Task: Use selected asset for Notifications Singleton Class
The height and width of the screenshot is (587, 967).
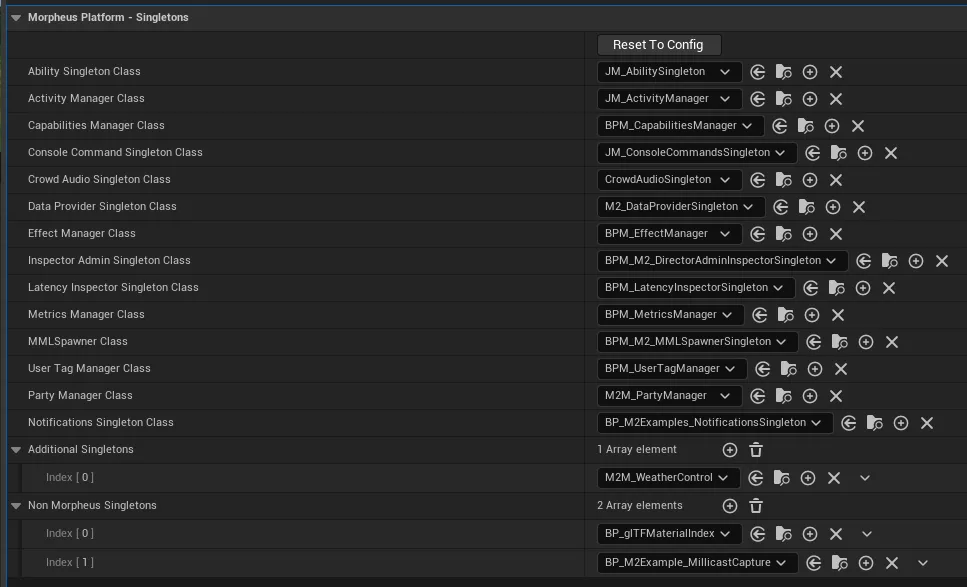Action: [x=849, y=423]
